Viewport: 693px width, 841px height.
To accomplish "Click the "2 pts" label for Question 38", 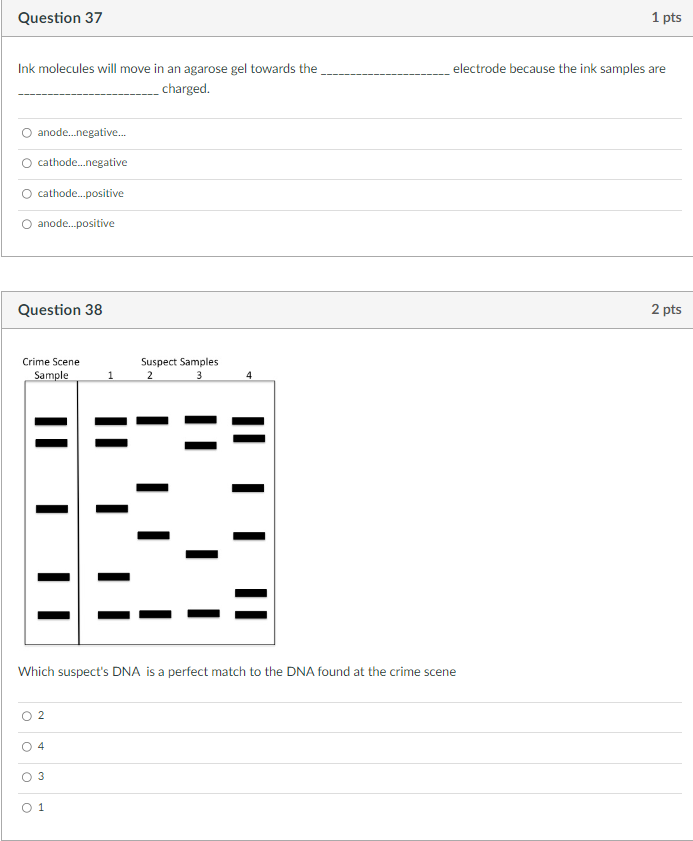I will (666, 309).
